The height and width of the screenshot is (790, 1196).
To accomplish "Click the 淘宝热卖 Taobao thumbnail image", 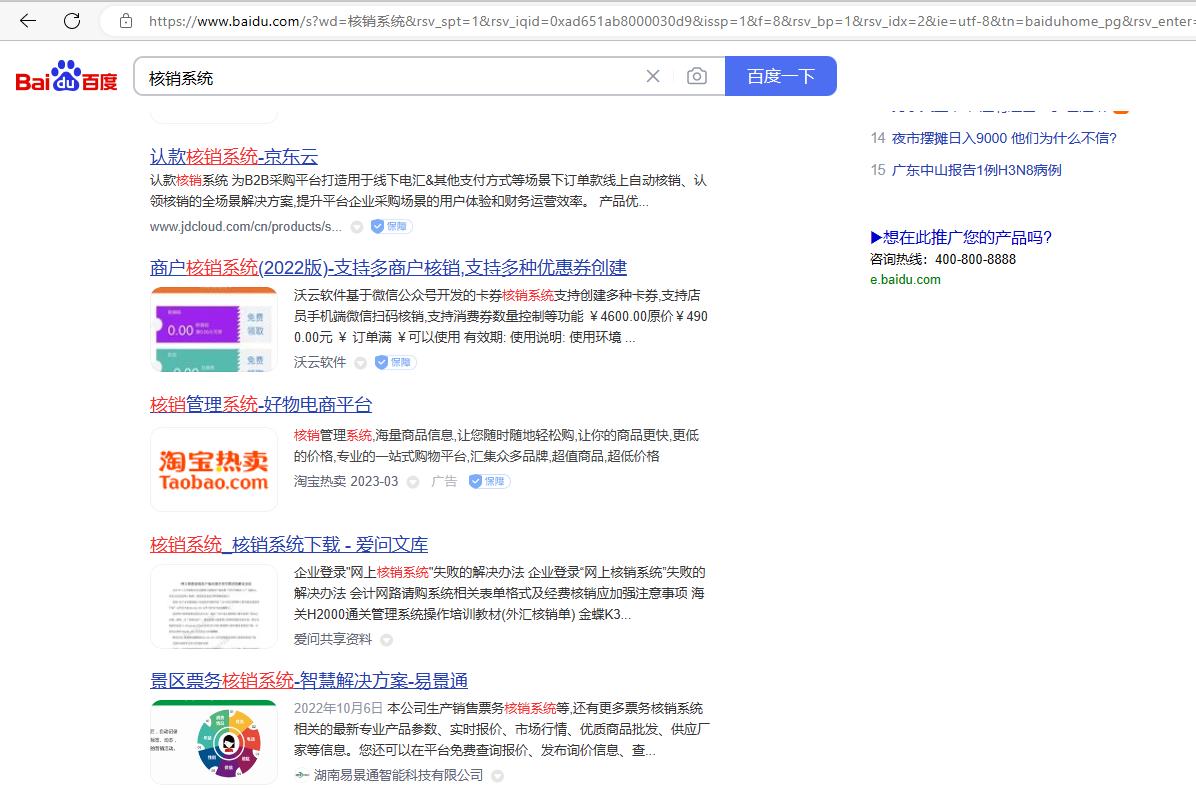I will pyautogui.click(x=214, y=469).
